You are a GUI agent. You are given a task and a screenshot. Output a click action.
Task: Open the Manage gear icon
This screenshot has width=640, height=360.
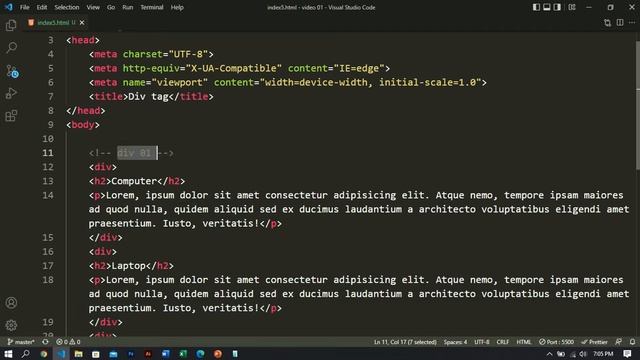coord(11,325)
